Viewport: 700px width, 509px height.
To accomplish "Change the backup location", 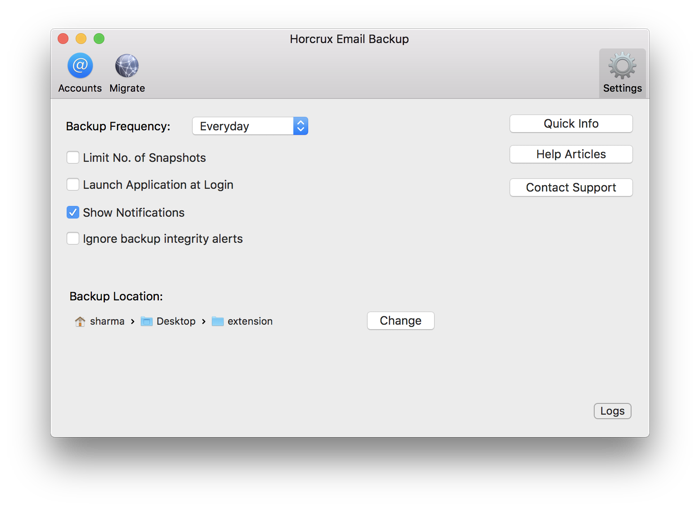I will [400, 321].
